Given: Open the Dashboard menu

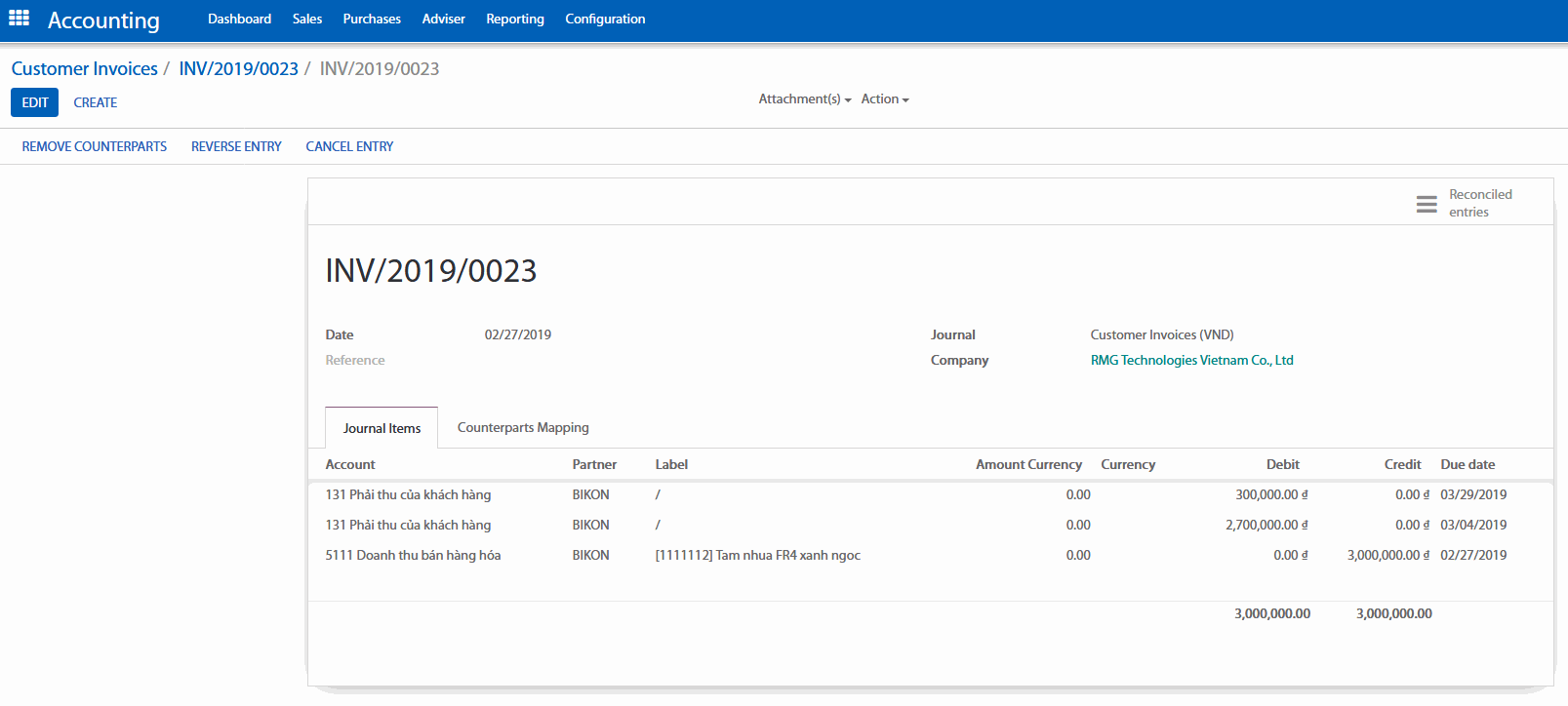Looking at the screenshot, I should pos(239,20).
